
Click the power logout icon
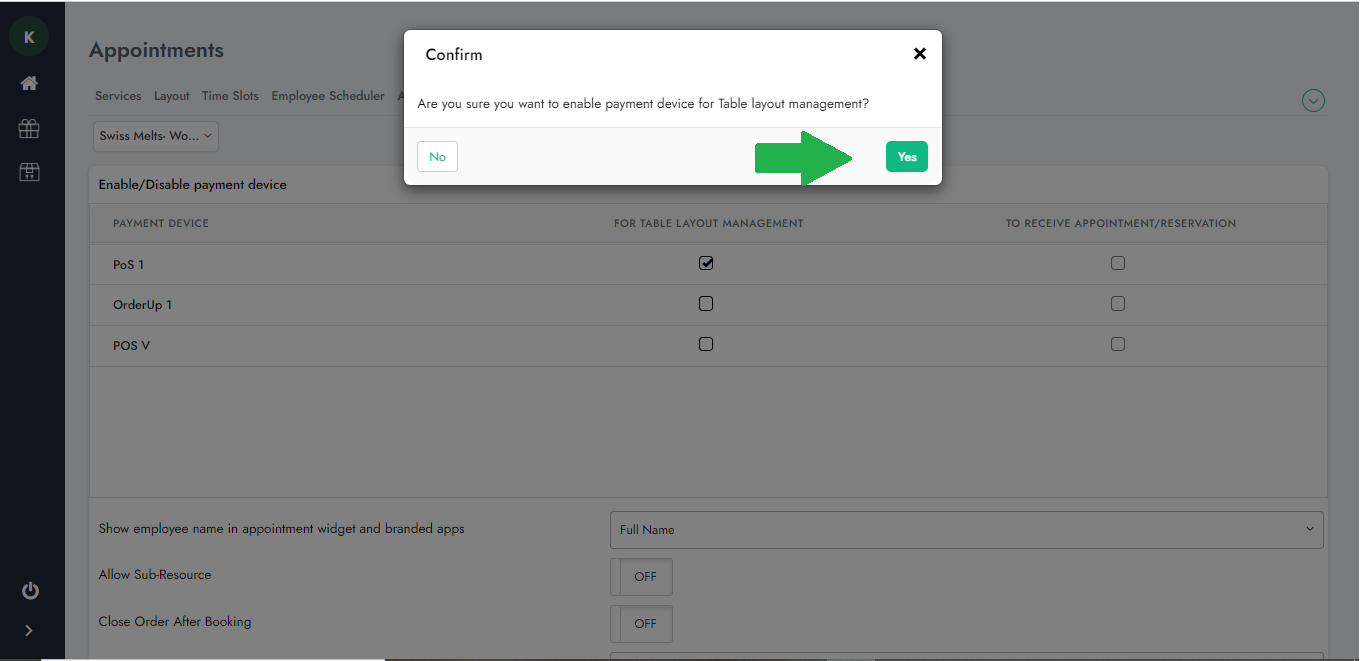[30, 590]
